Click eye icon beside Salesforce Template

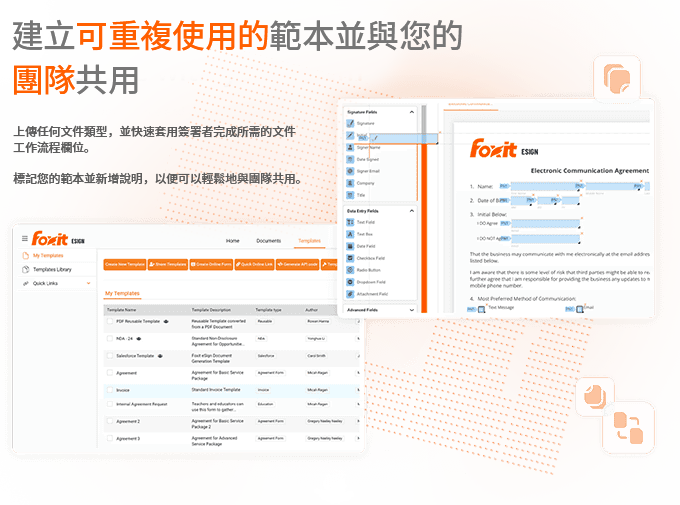[x=160, y=356]
